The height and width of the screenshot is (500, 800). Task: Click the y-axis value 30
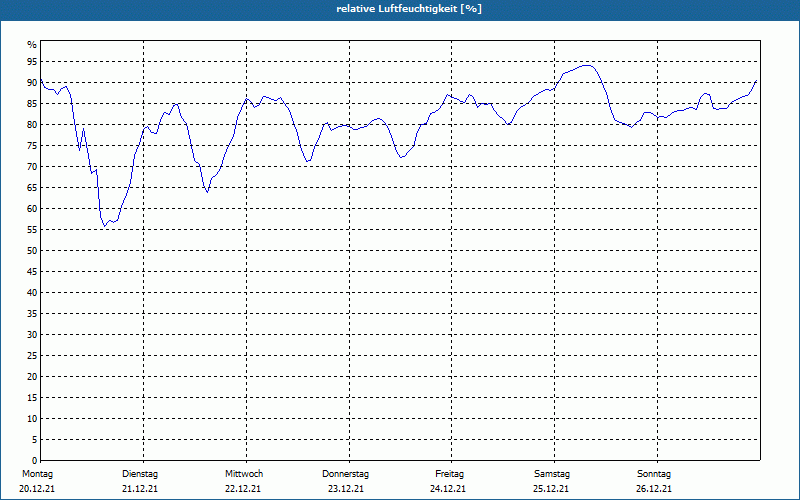[32, 335]
